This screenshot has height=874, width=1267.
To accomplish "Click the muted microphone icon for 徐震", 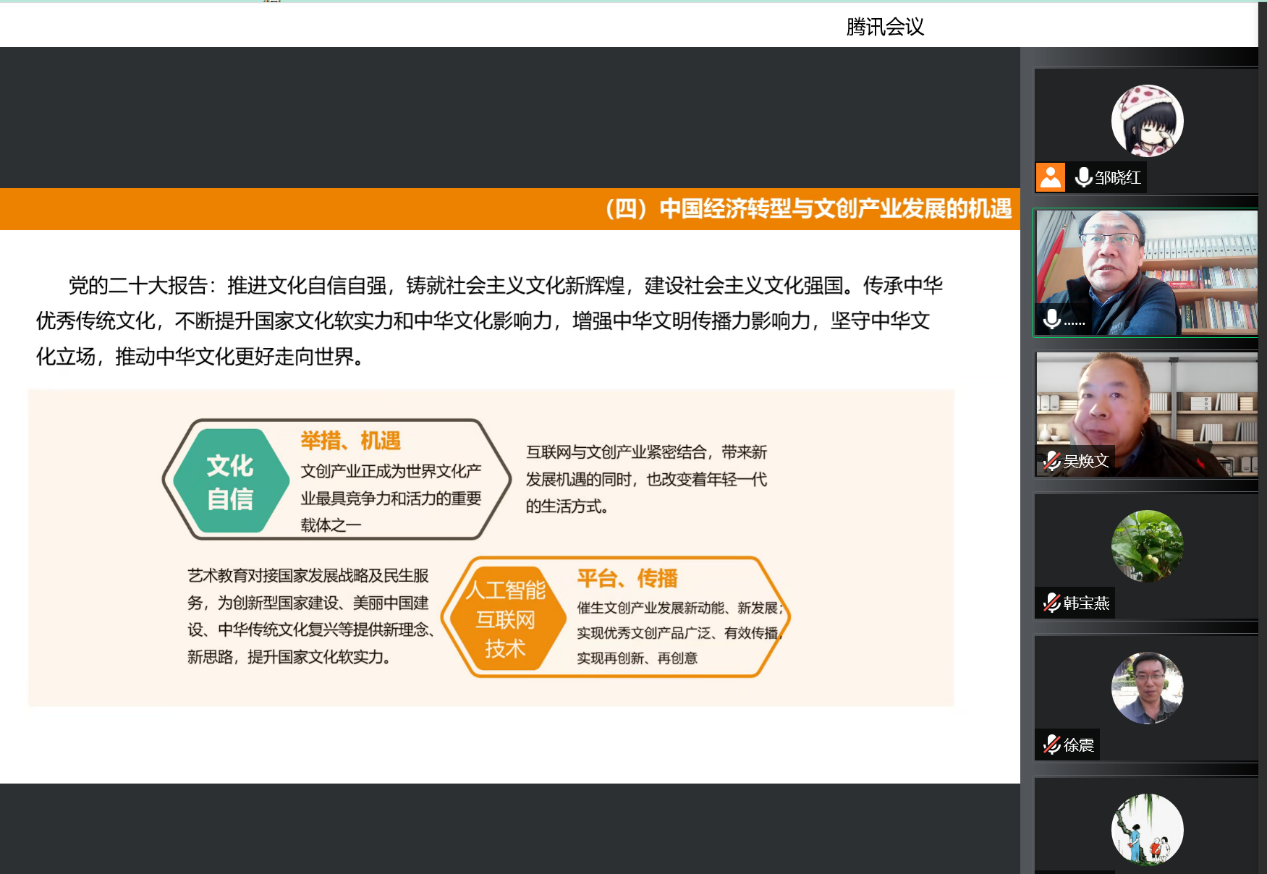I will (x=1051, y=745).
